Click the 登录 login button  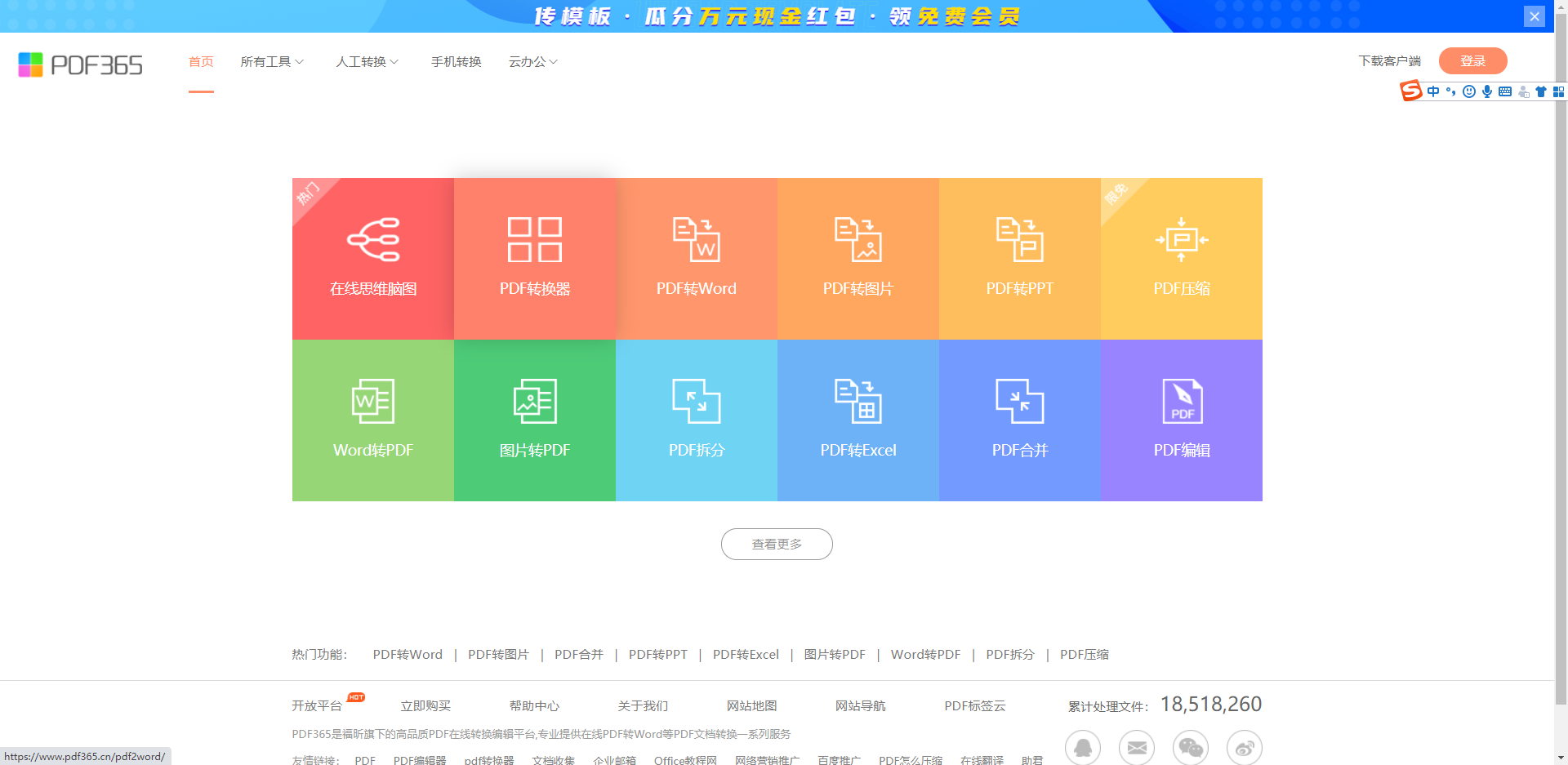click(1472, 60)
